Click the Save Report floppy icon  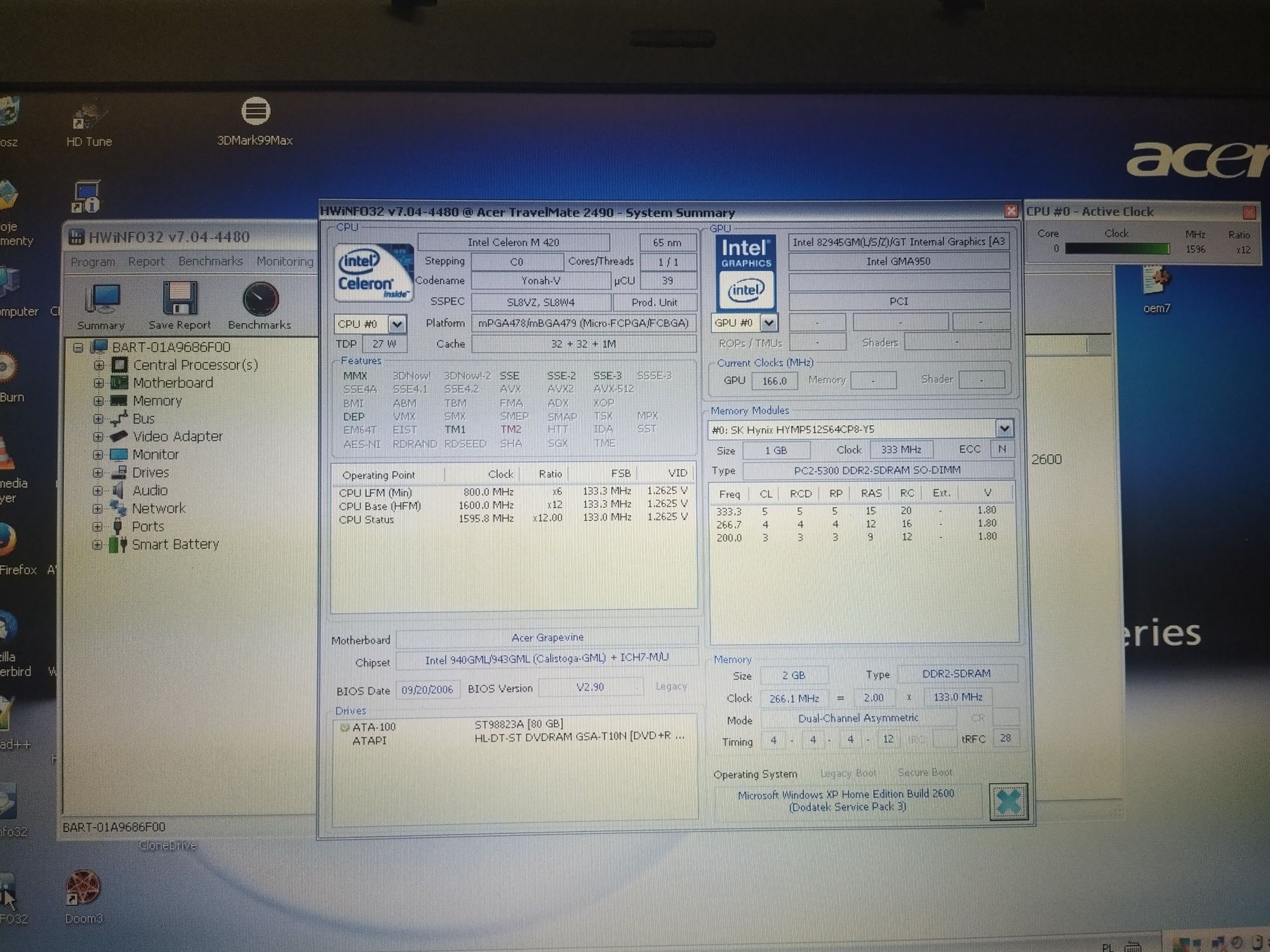pos(180,299)
